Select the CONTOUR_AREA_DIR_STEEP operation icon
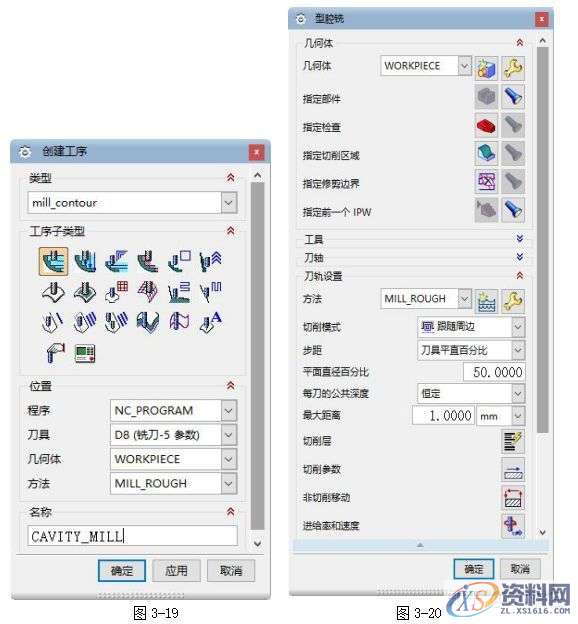Image resolution: width=578 pixels, height=624 pixels. click(x=211, y=292)
